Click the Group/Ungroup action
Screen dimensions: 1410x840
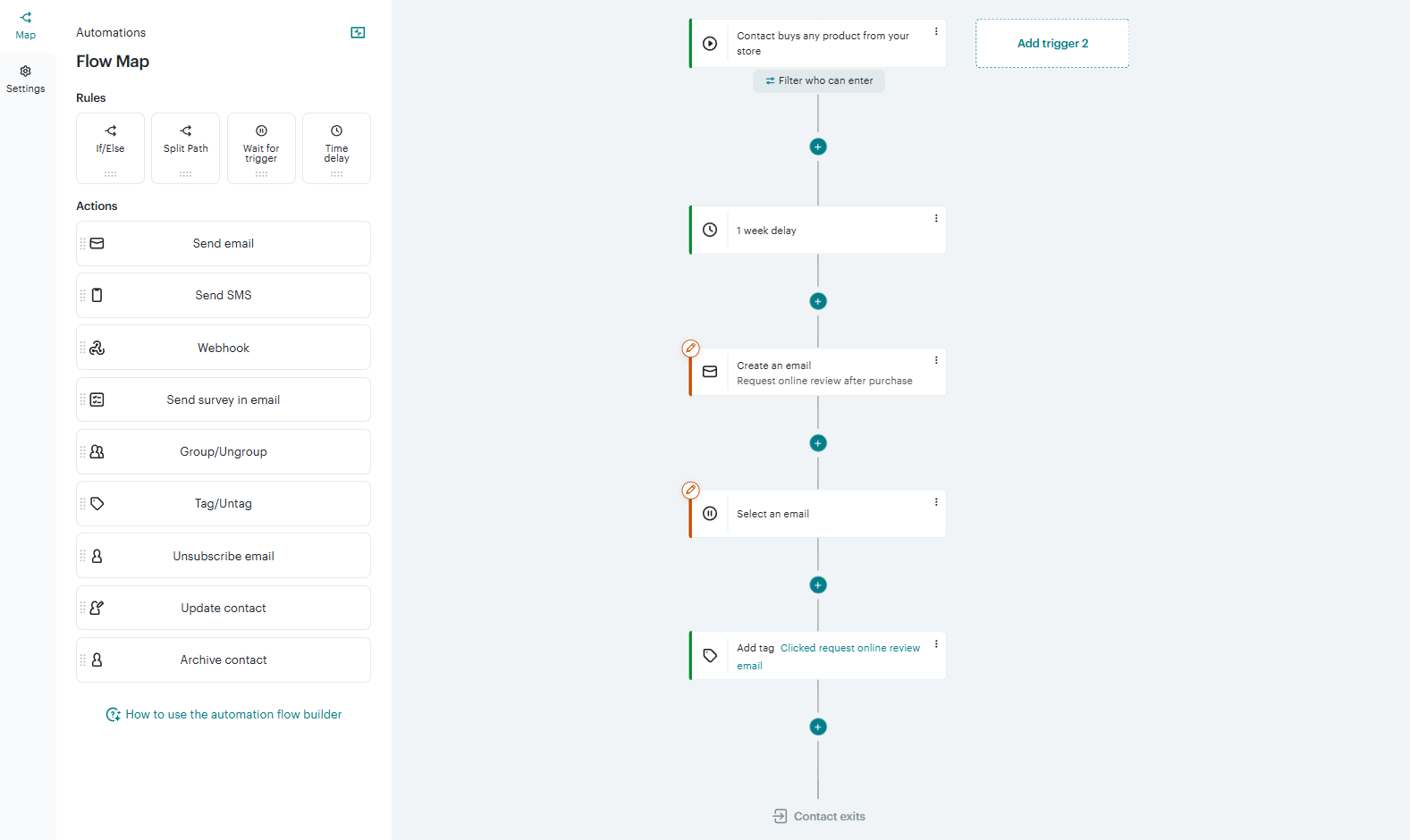tap(224, 451)
